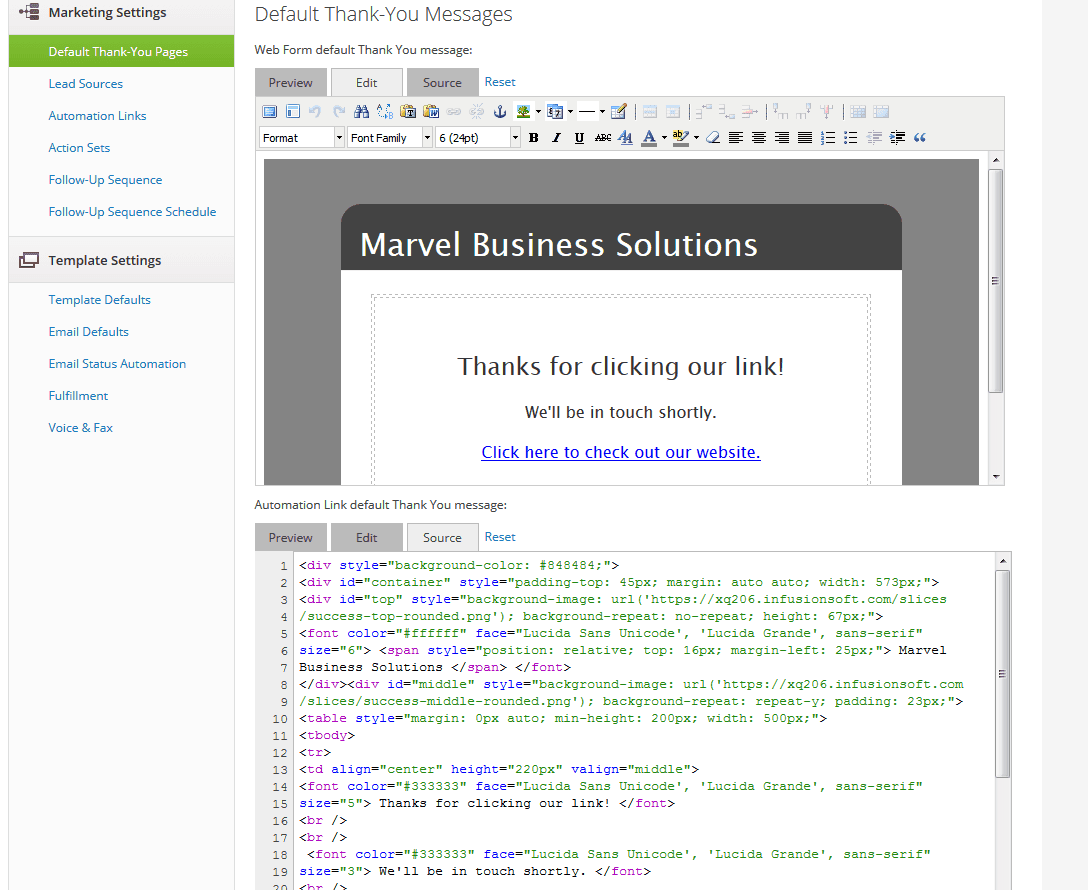Switch to Automation Link Preview tab

(x=291, y=538)
